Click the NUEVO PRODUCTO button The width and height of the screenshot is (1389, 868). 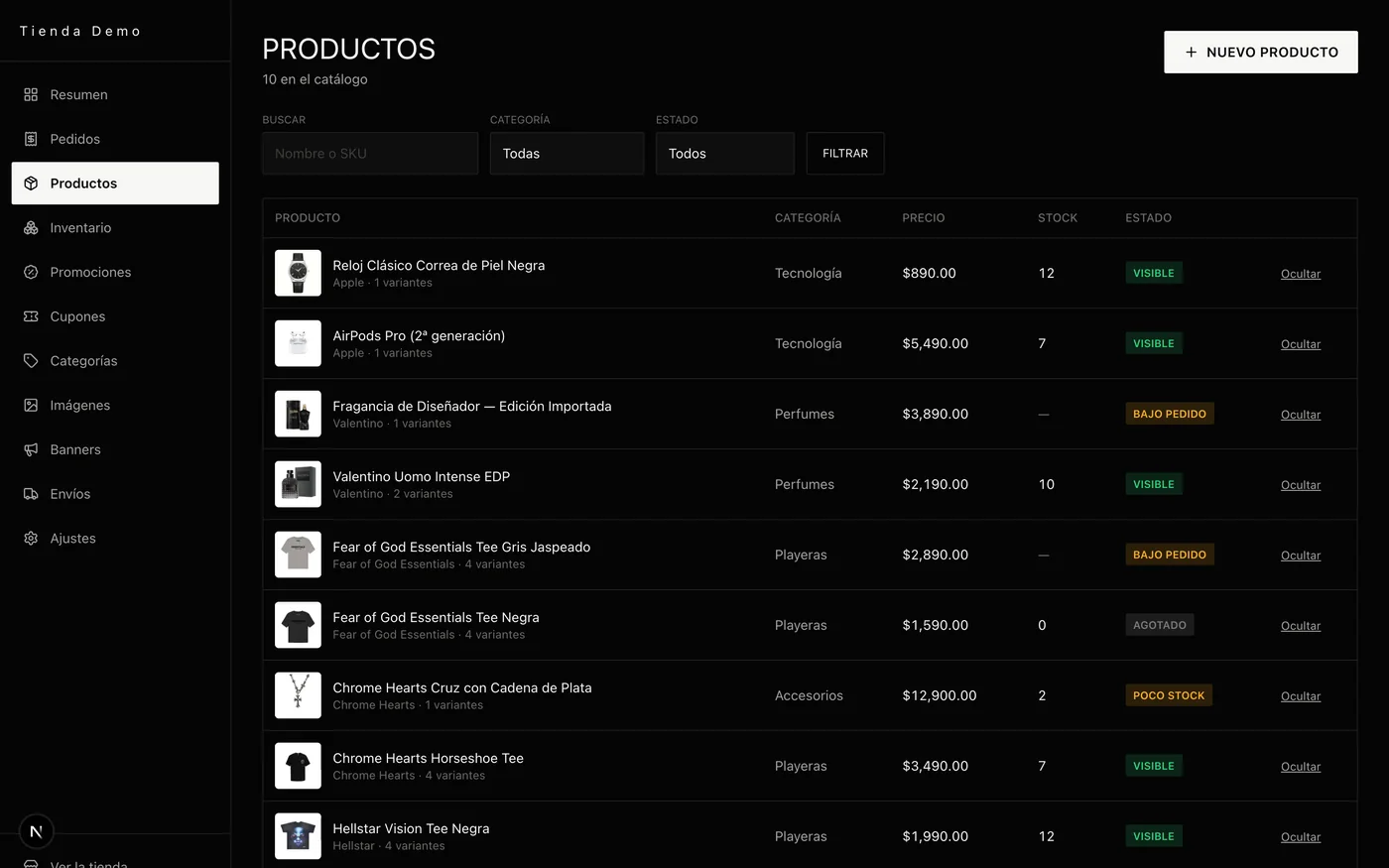pyautogui.click(x=1261, y=52)
